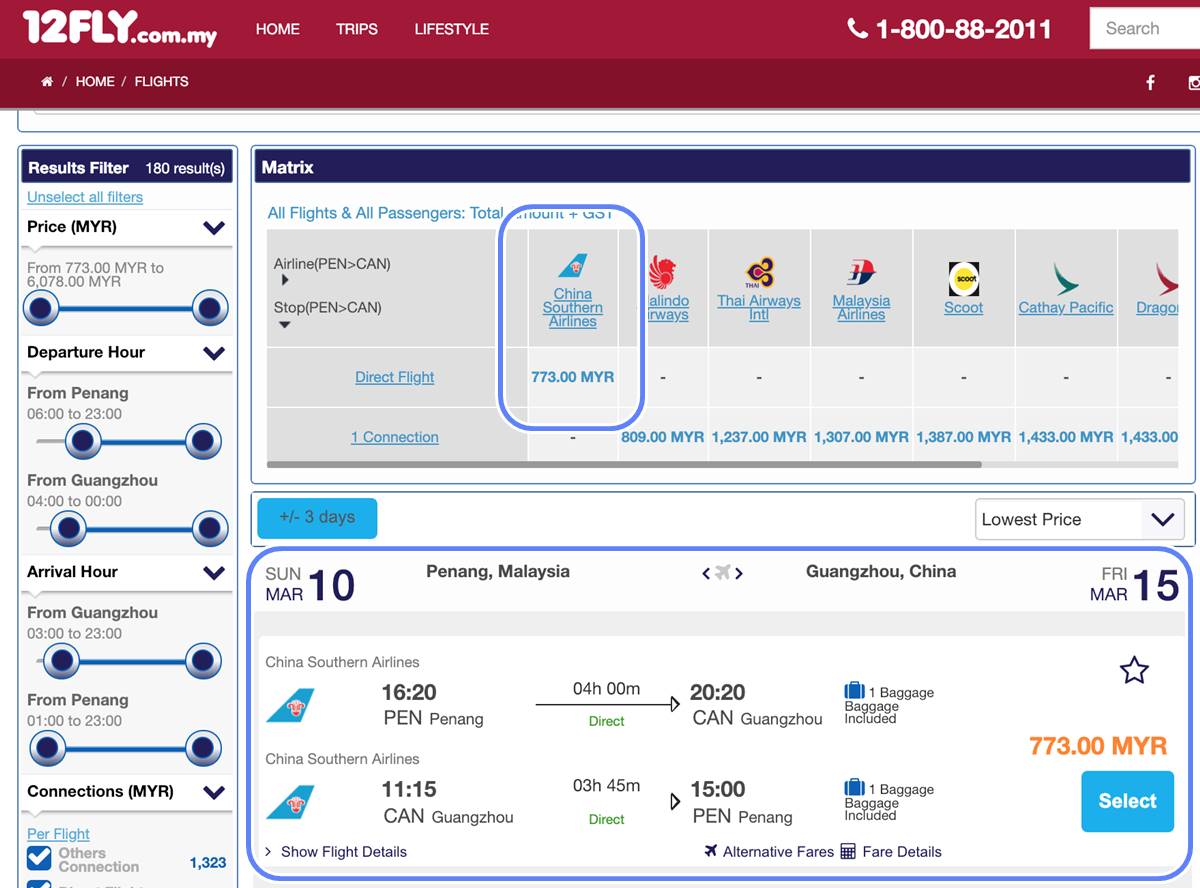Click the baggage icon on the 11:15 CAN flight
This screenshot has width=1200, height=888.
click(854, 788)
